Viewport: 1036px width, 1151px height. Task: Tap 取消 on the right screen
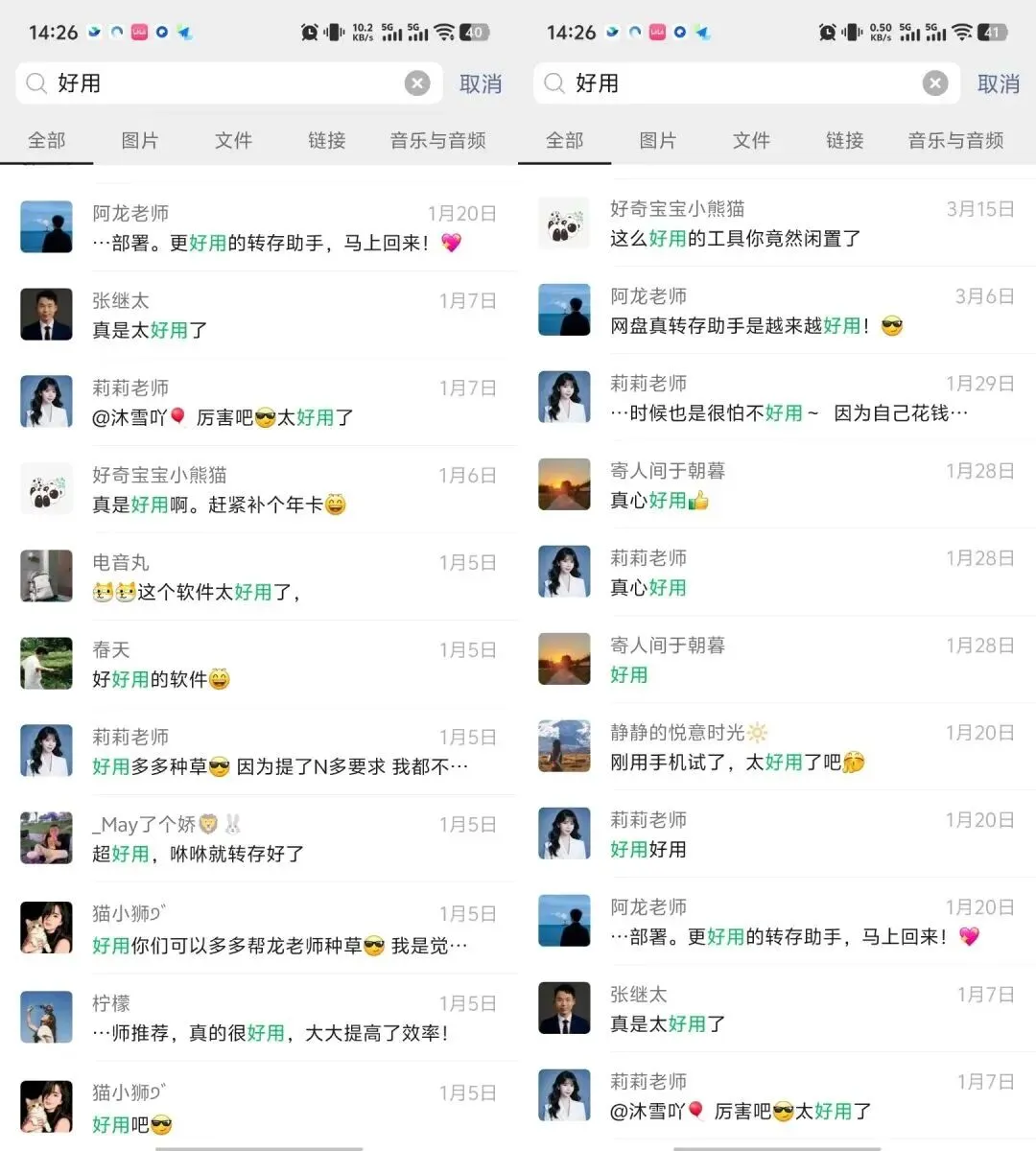(x=999, y=84)
